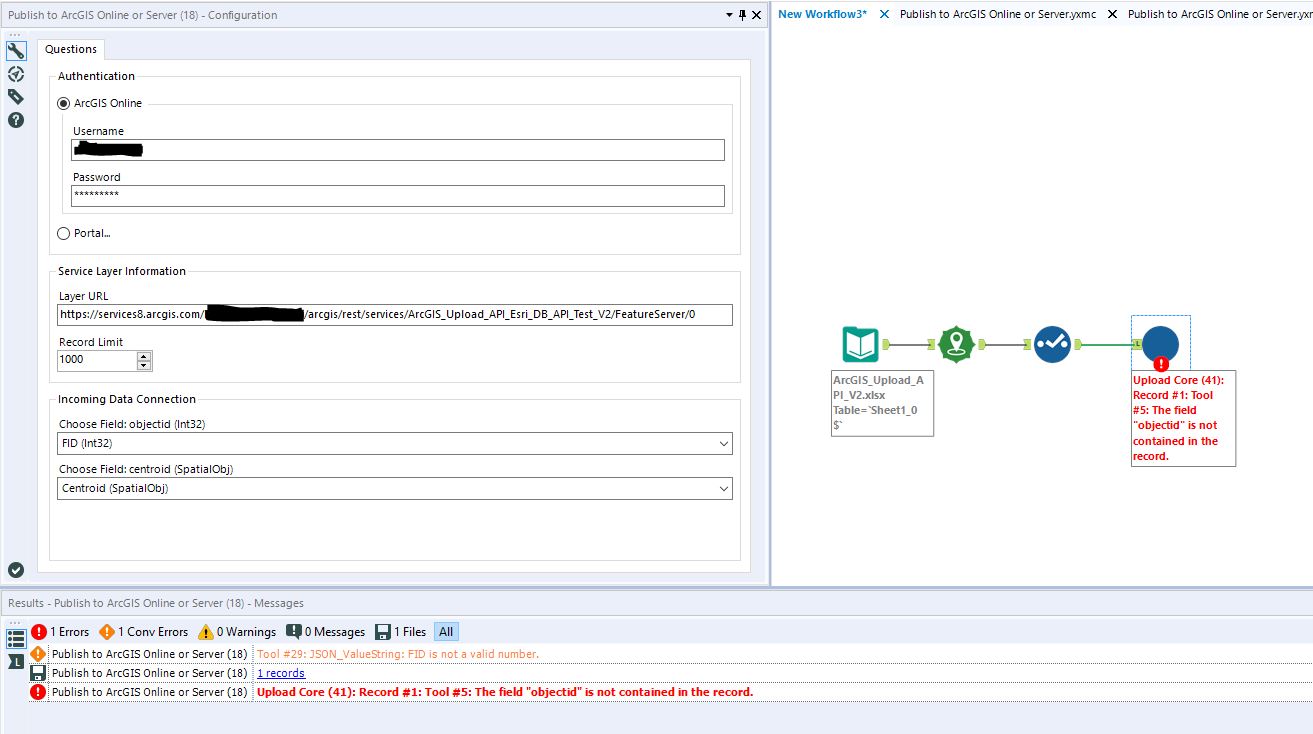Select the Publish to ArcGIS blue circle tool
This screenshot has height=734, width=1313.
[x=1161, y=344]
